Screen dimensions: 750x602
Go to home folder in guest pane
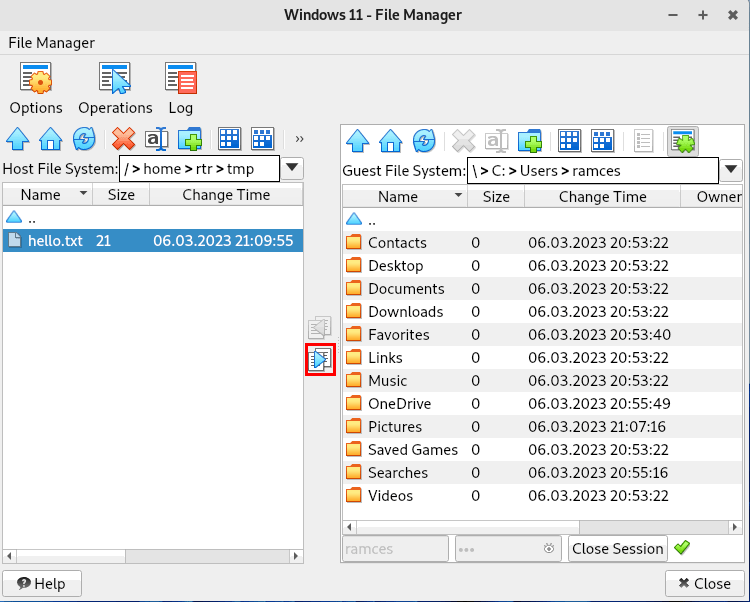coord(391,141)
